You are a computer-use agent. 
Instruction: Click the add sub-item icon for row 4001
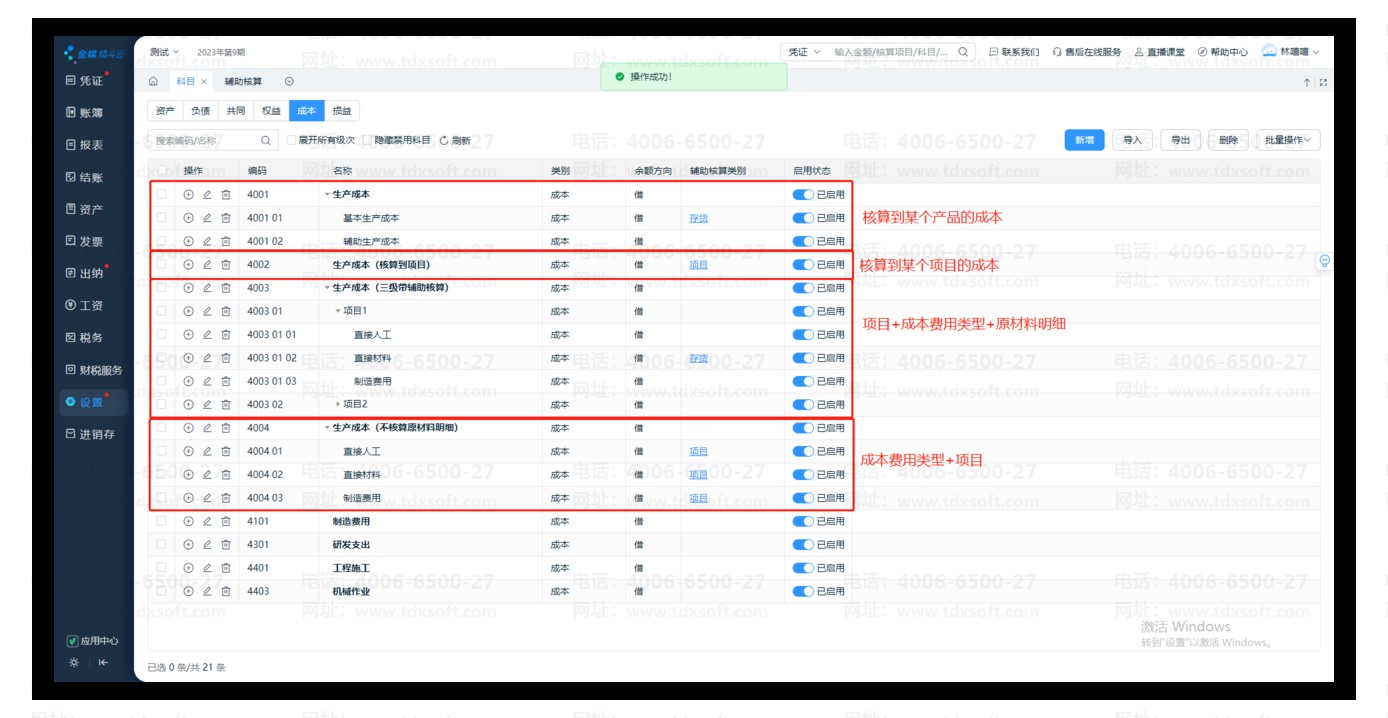tap(189, 194)
